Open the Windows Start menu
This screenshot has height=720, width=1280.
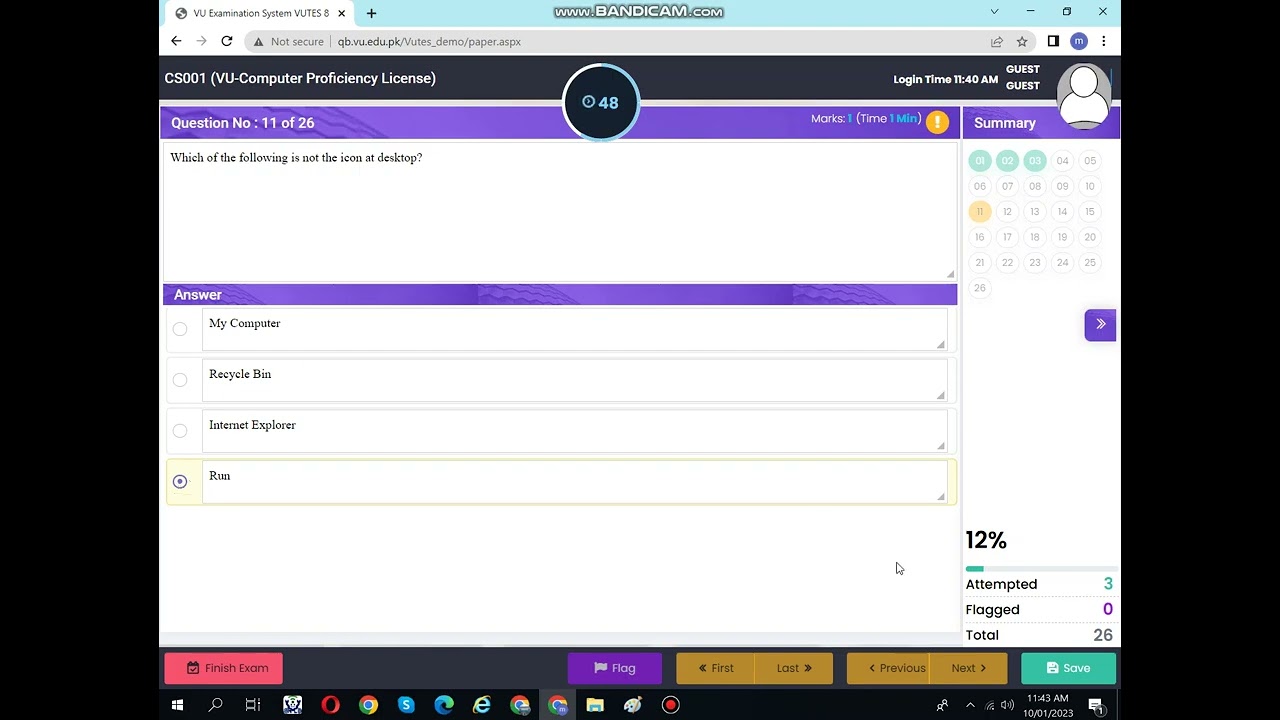click(177, 705)
